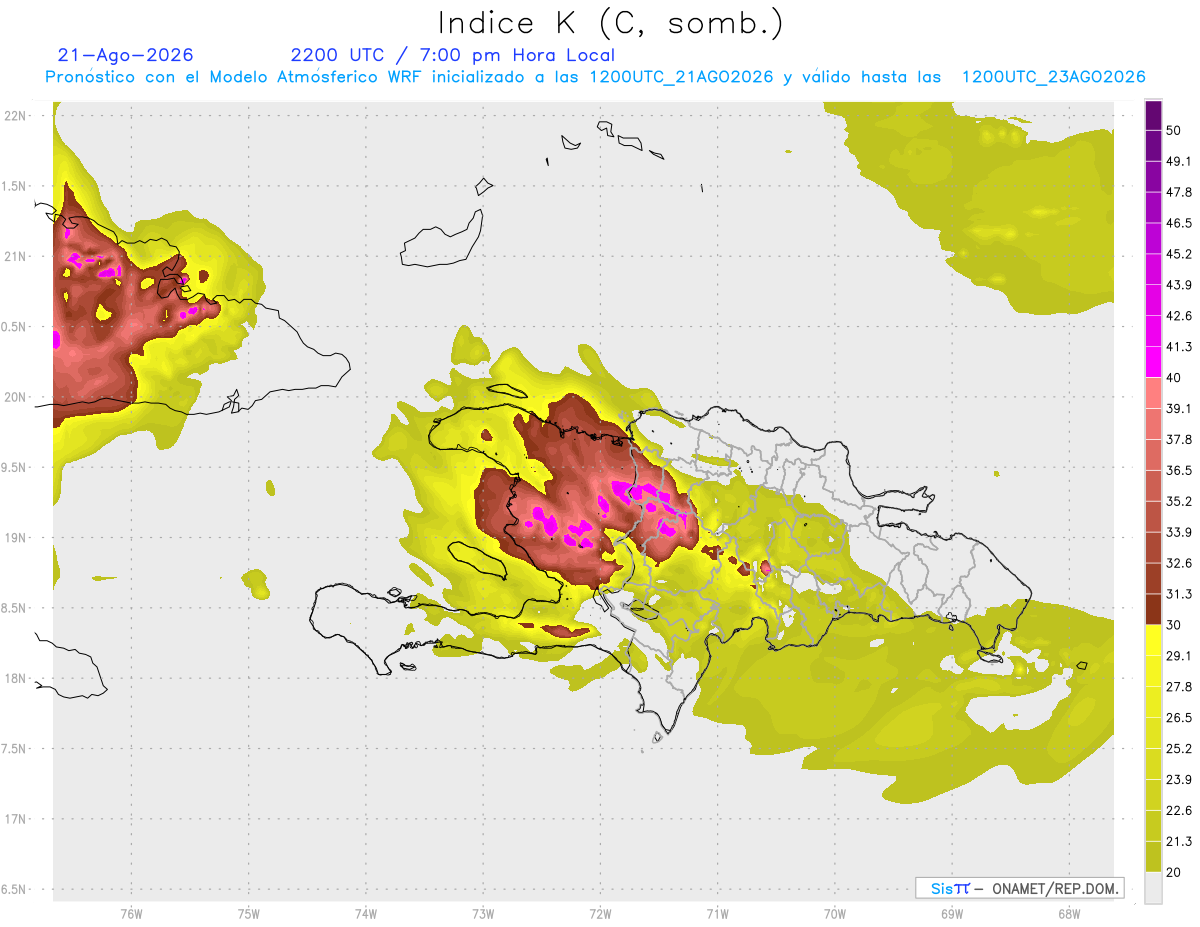Click the color bar value 36.5
The height and width of the screenshot is (927, 1200).
1179,470
